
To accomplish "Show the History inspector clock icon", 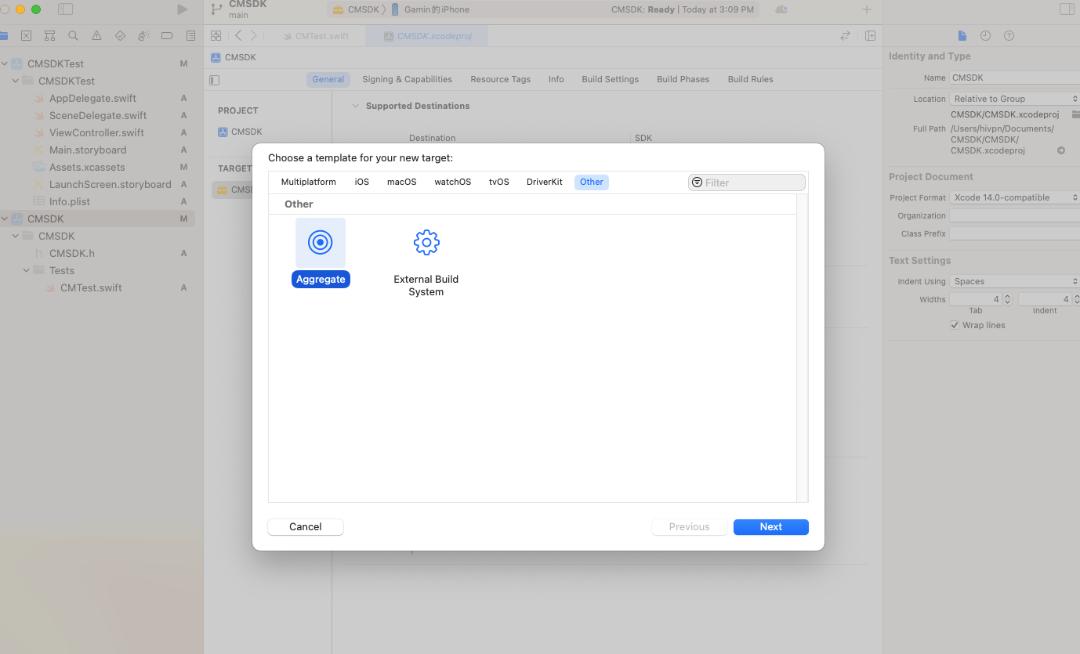I will [x=986, y=36].
